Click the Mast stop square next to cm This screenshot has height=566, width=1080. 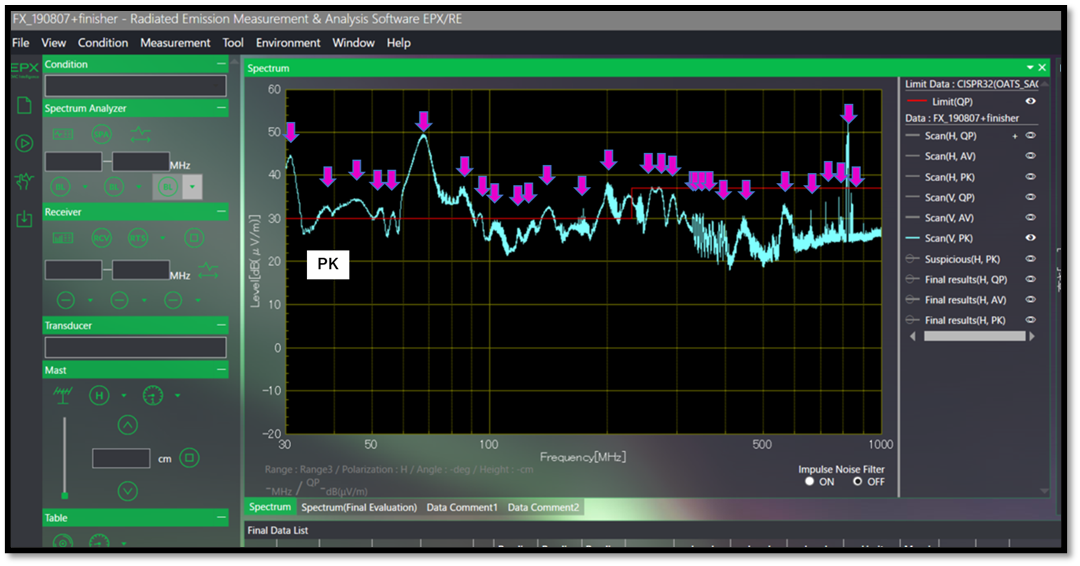[189, 457]
